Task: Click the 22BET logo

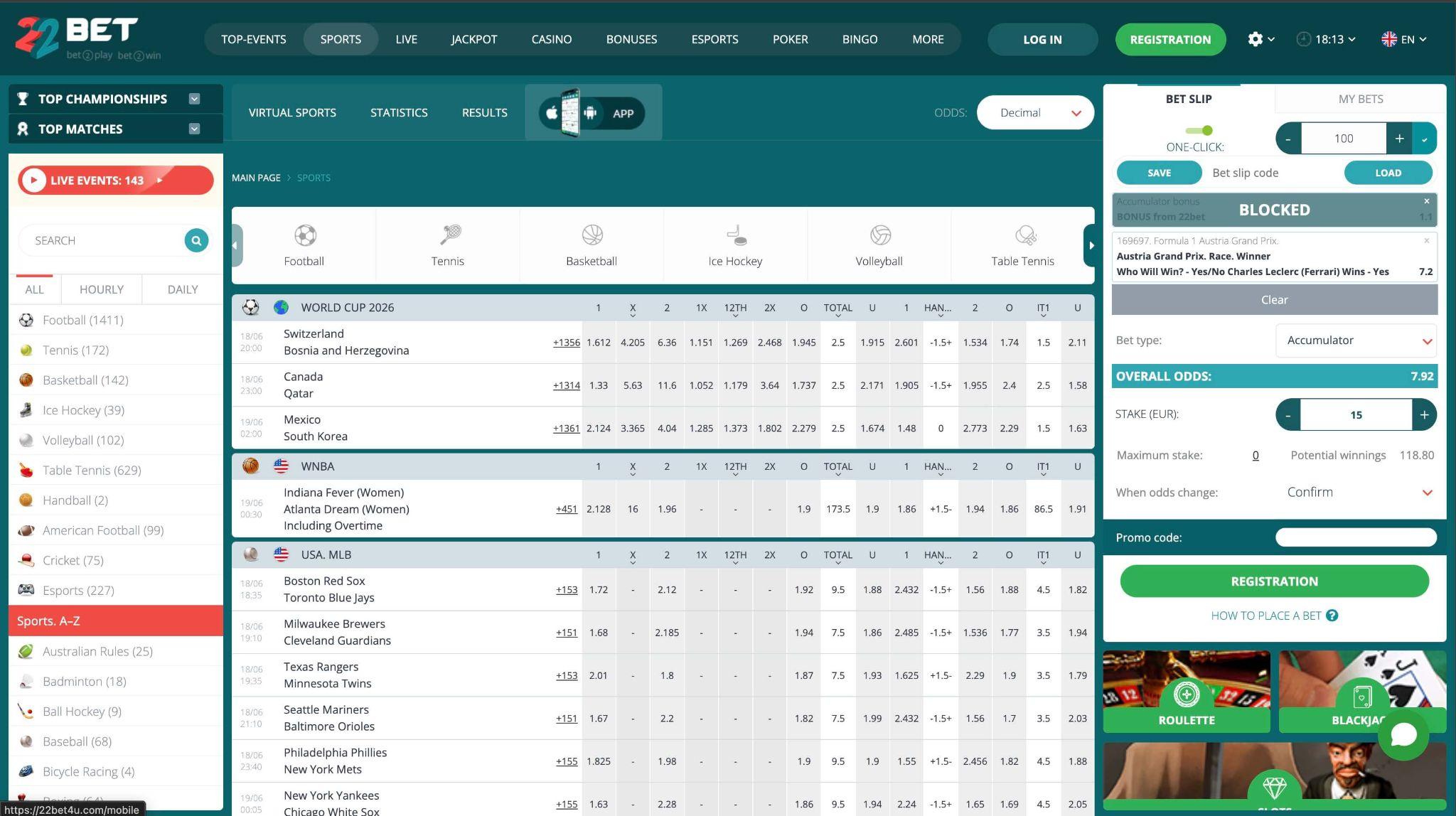Action: 87,38
